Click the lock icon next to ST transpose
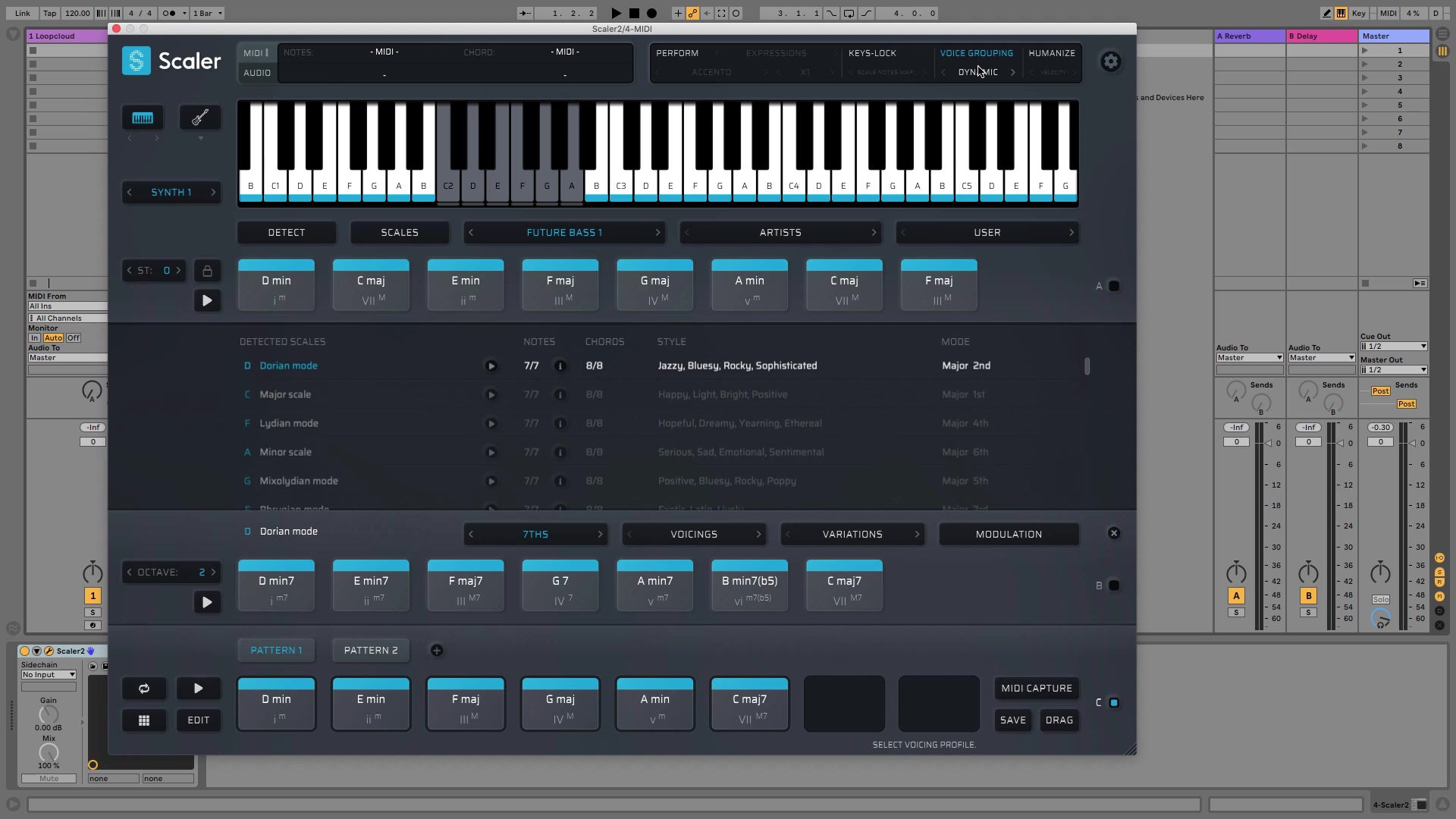This screenshot has height=819, width=1456. pos(207,271)
